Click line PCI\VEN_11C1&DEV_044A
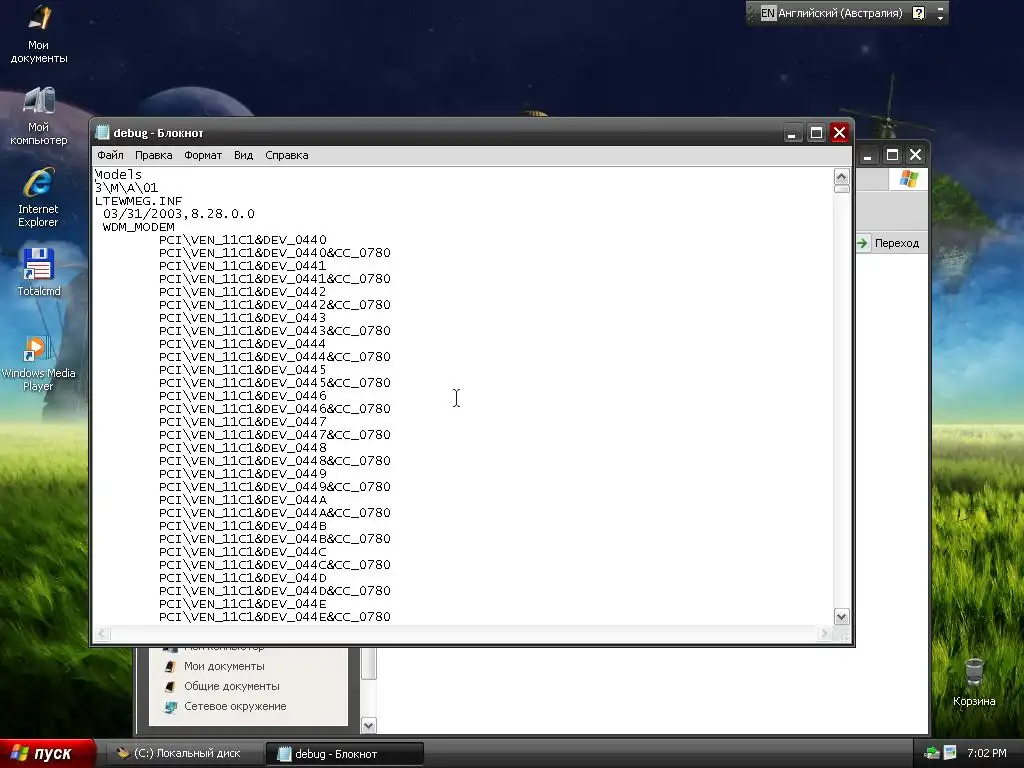Screen dimensions: 1024x768 pyautogui.click(x=242, y=500)
